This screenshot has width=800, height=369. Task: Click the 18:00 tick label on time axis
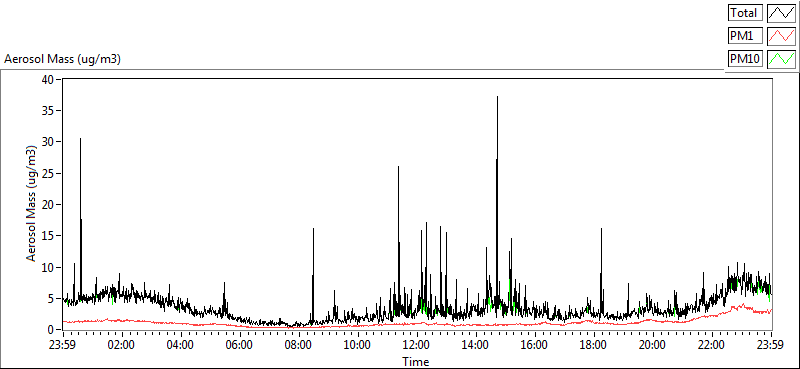pos(593,344)
